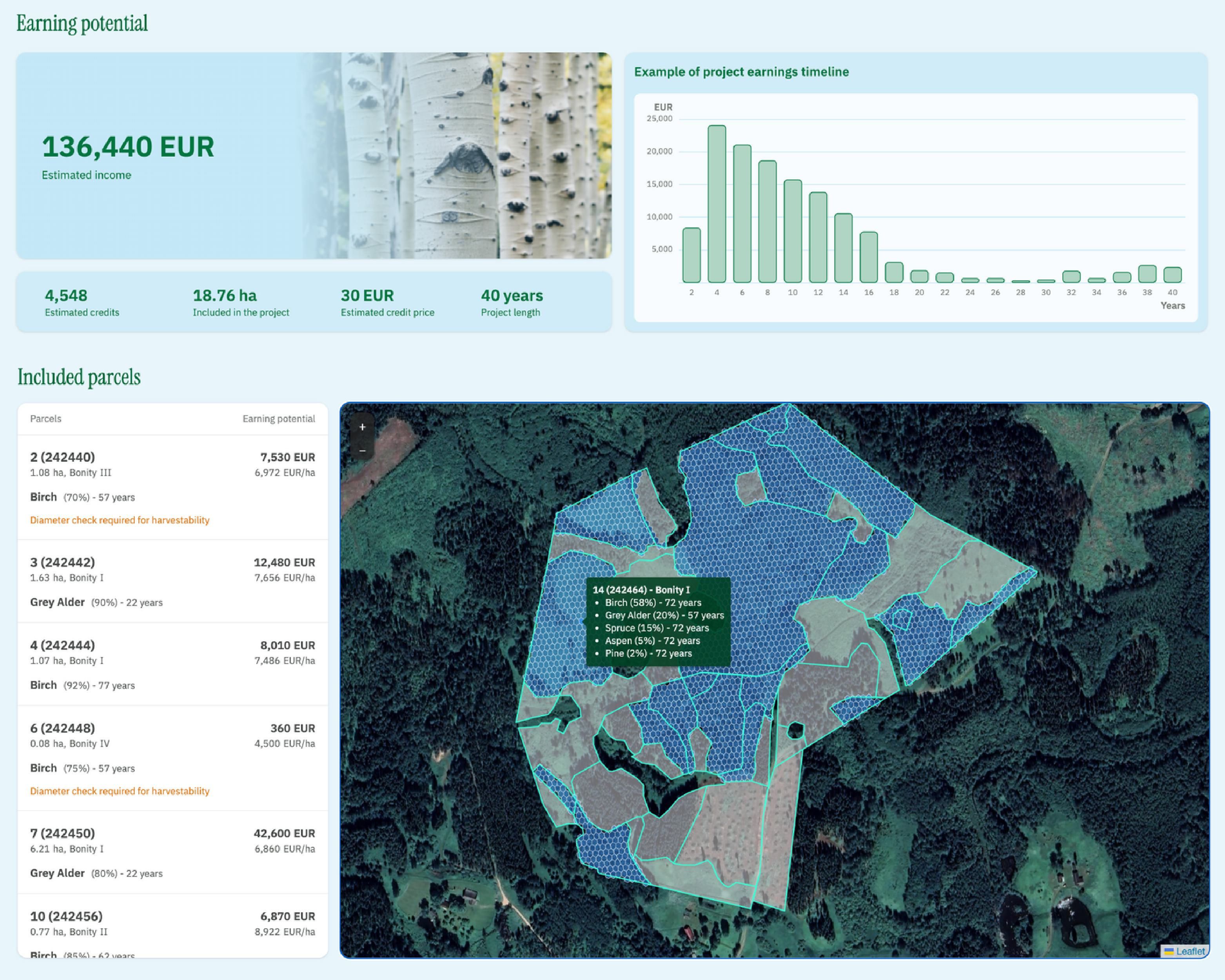Click the 8,922 EUR/ha rate
The height and width of the screenshot is (980, 1225).
285,932
